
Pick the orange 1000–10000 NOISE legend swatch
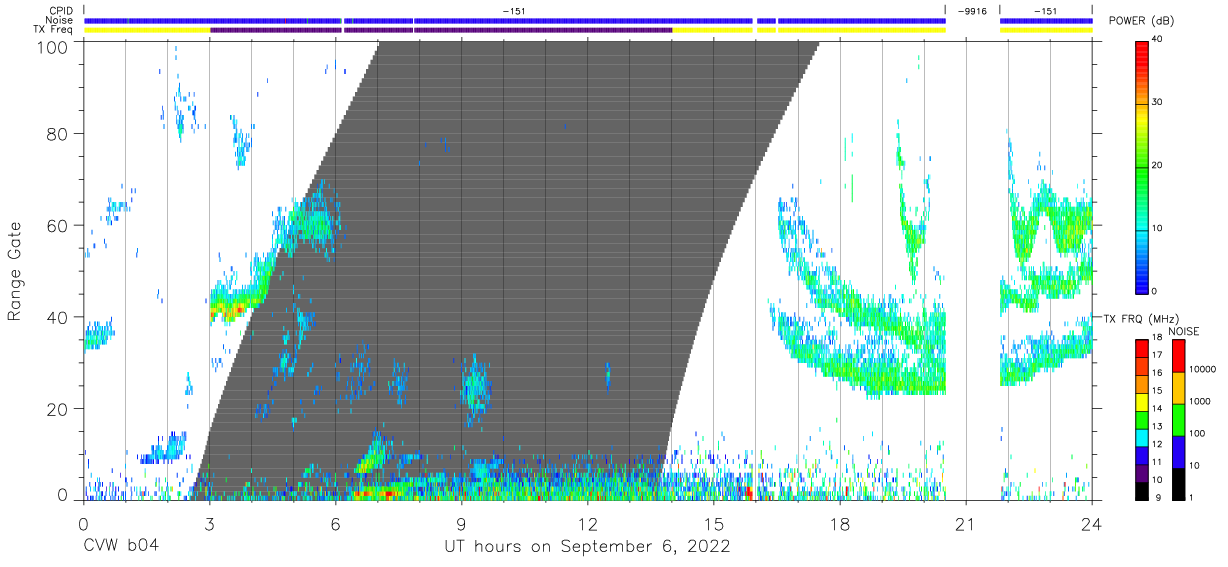pyautogui.click(x=1178, y=387)
